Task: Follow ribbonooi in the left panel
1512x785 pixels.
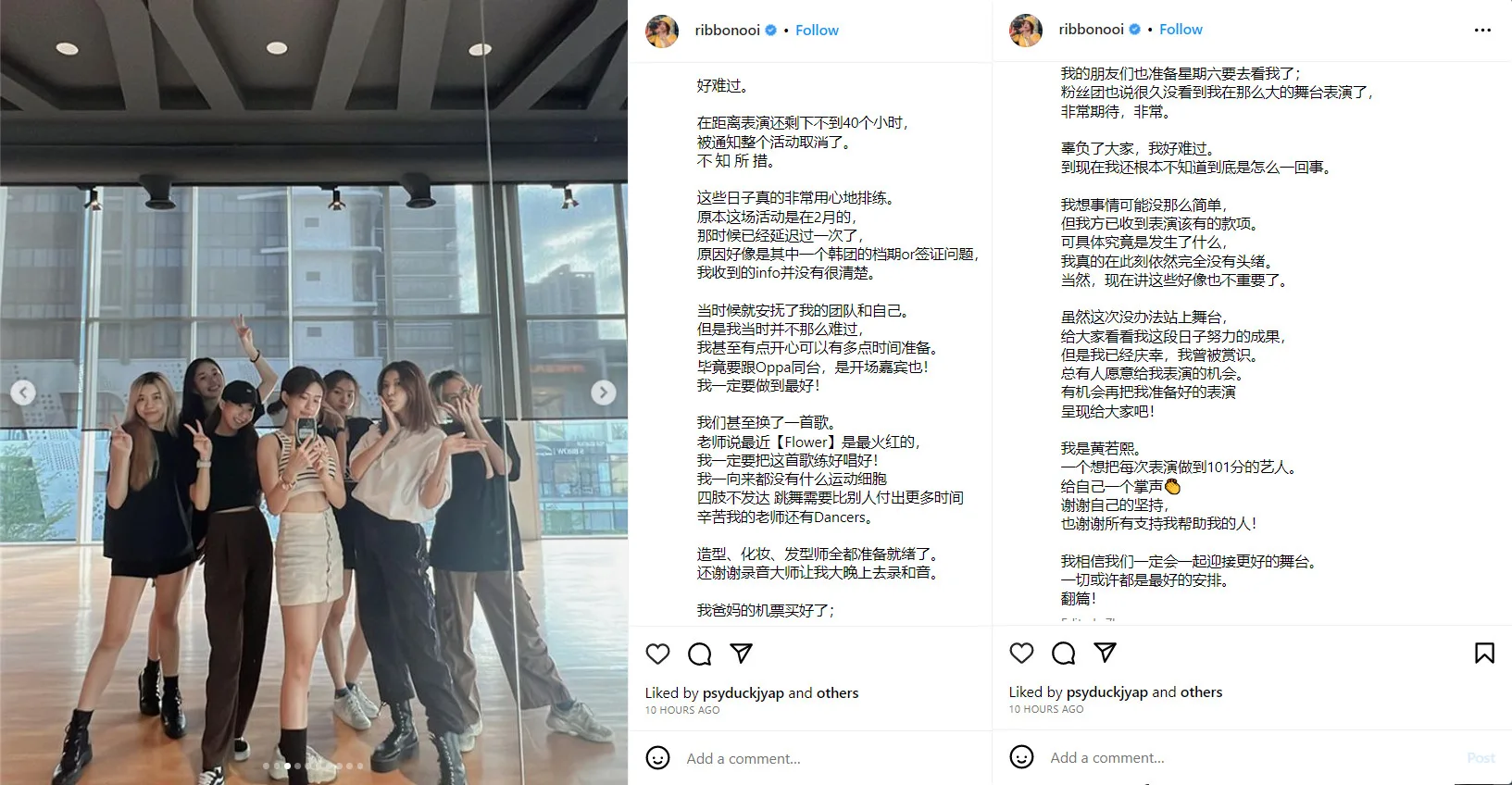Action: [x=817, y=31]
